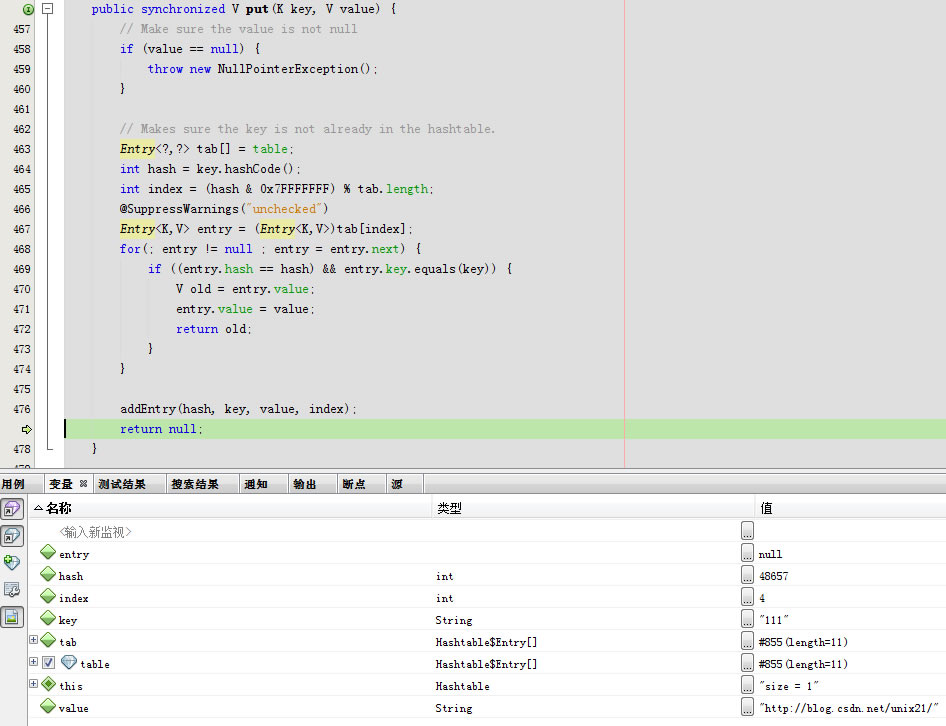The image size is (946, 726).
Task: Click the current program counter arrow in gutter
Action: [27, 429]
